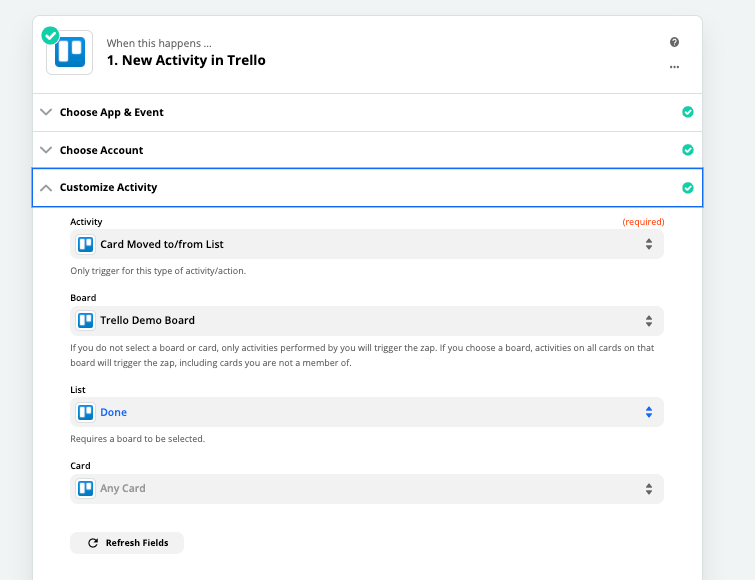Collapse the Customize Activity section

pos(108,188)
